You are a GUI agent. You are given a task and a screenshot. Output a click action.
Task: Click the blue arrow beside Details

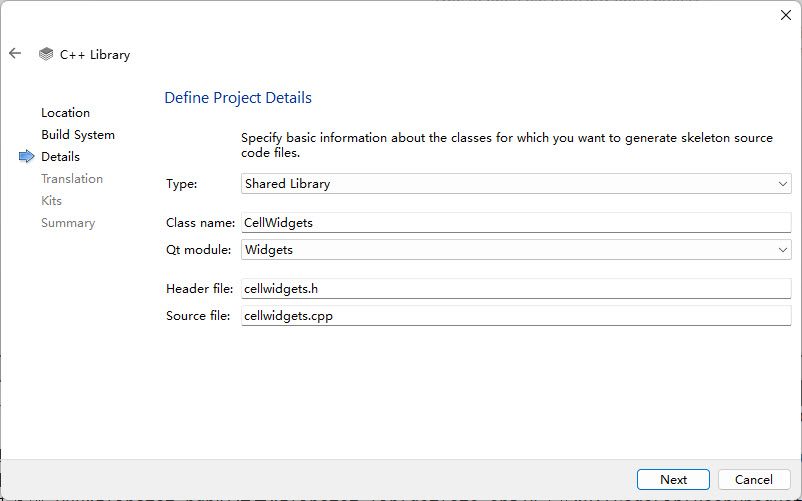pos(27,156)
